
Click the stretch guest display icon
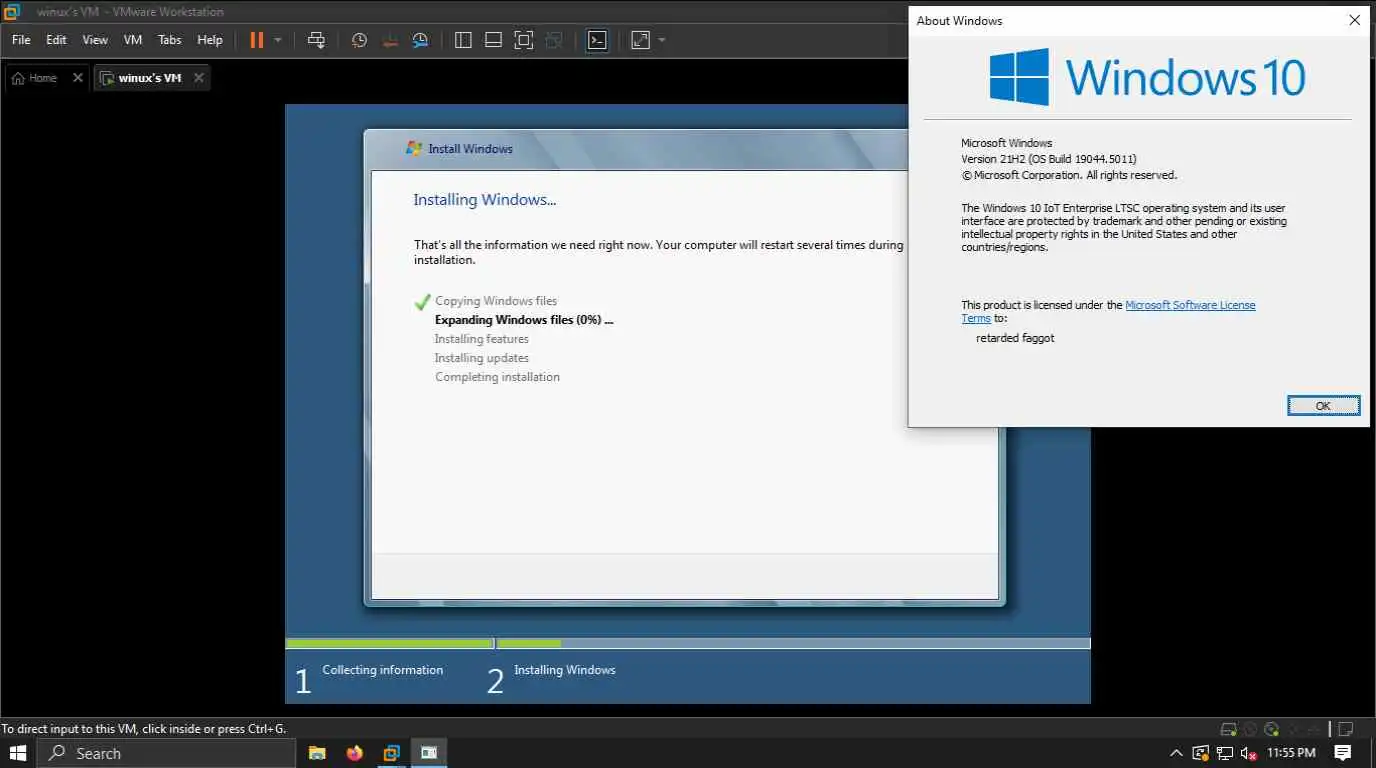(640, 40)
